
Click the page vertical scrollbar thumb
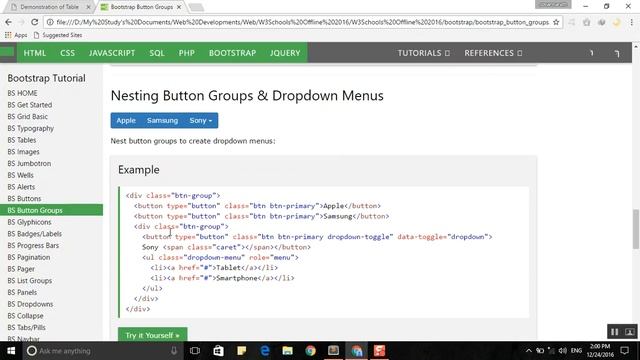pos(636,229)
